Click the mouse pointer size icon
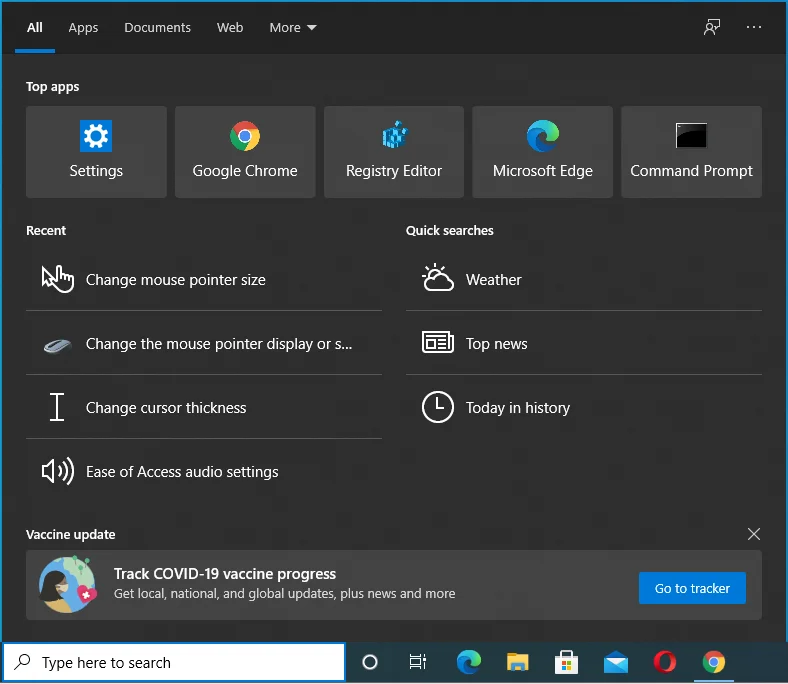 (x=57, y=279)
